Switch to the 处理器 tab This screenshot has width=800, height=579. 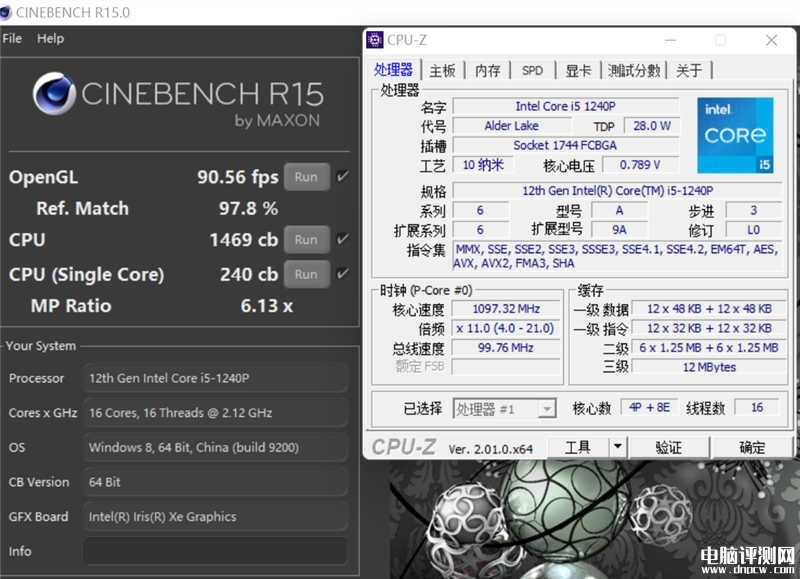pyautogui.click(x=393, y=69)
